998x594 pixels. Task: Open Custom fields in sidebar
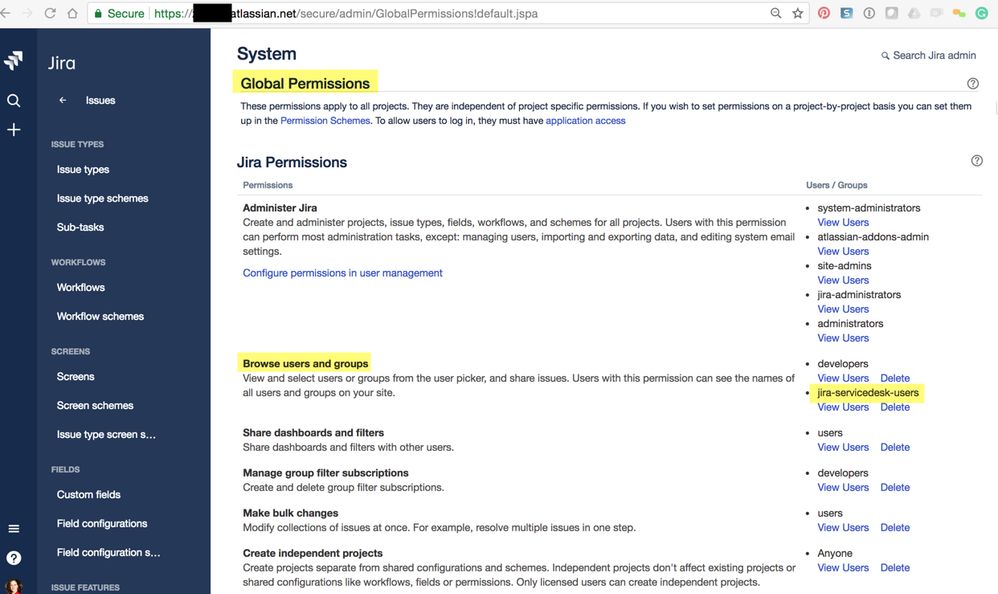click(88, 494)
